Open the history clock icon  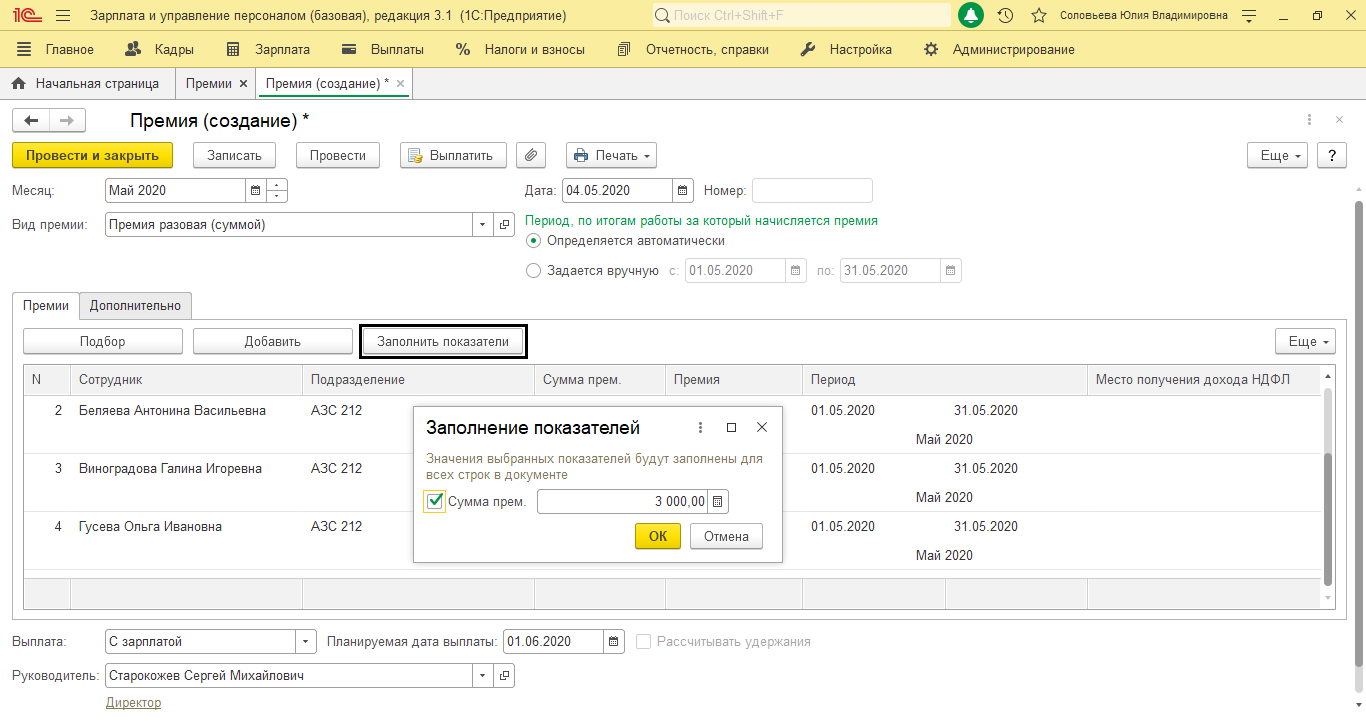[1006, 16]
